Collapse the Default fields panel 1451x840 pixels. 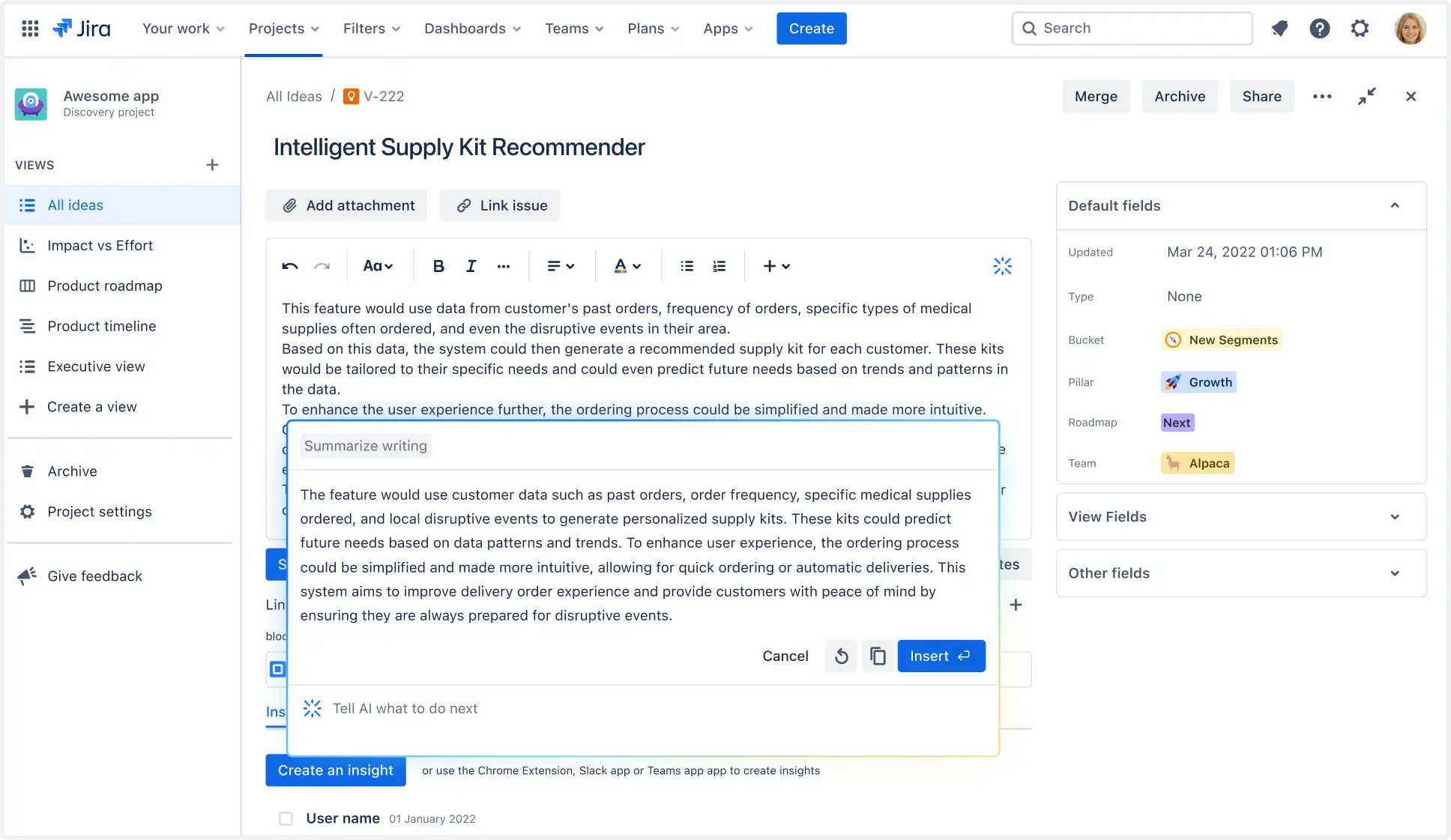1395,205
